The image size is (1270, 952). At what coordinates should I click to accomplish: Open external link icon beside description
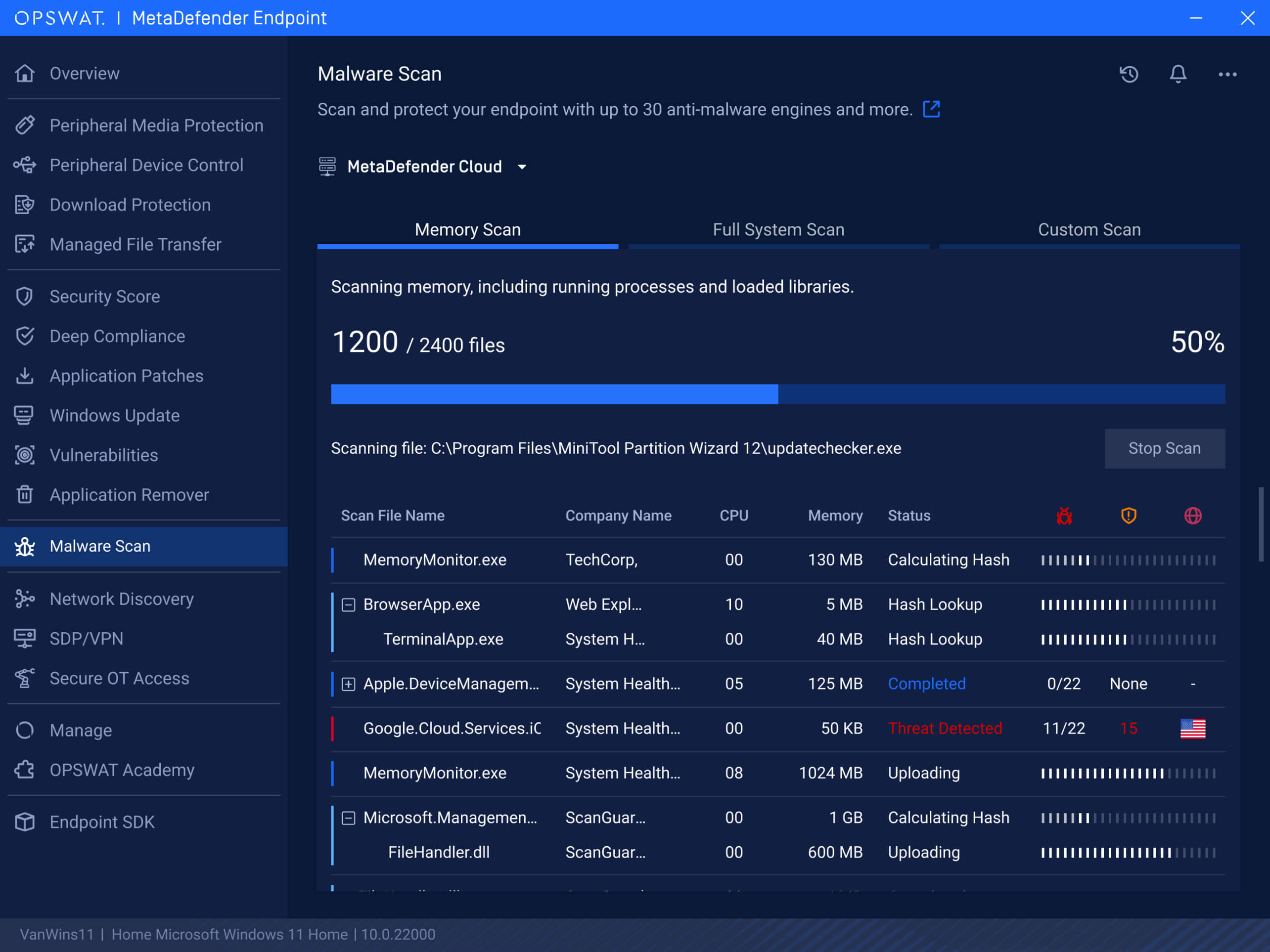[931, 109]
